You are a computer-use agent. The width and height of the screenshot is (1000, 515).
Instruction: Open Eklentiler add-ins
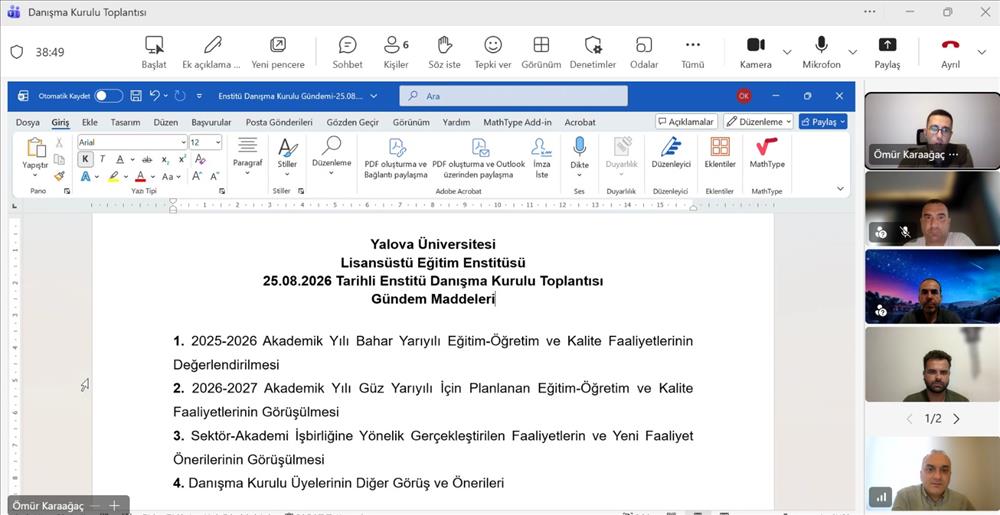point(720,152)
